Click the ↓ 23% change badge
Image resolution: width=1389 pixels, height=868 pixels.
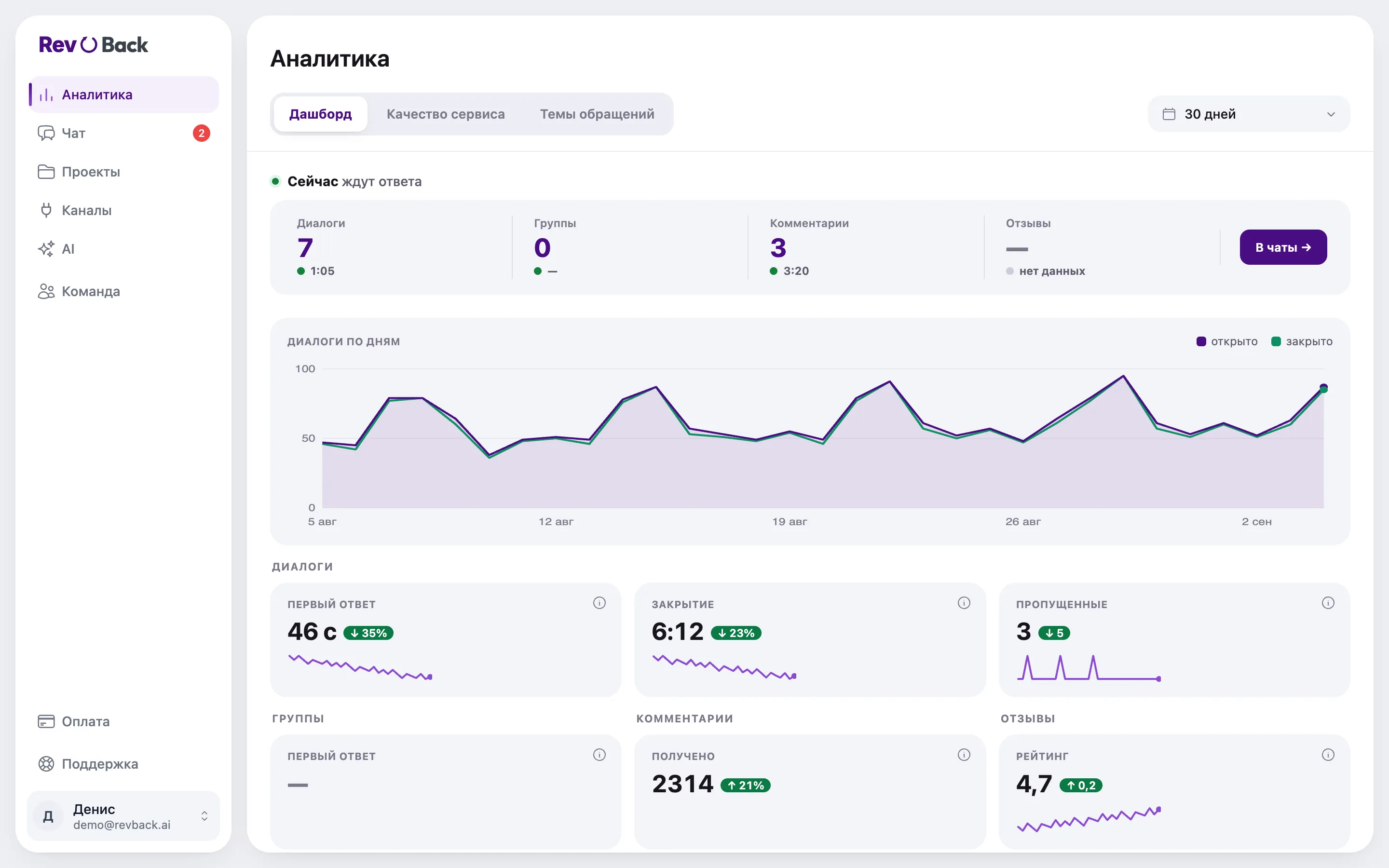736,633
